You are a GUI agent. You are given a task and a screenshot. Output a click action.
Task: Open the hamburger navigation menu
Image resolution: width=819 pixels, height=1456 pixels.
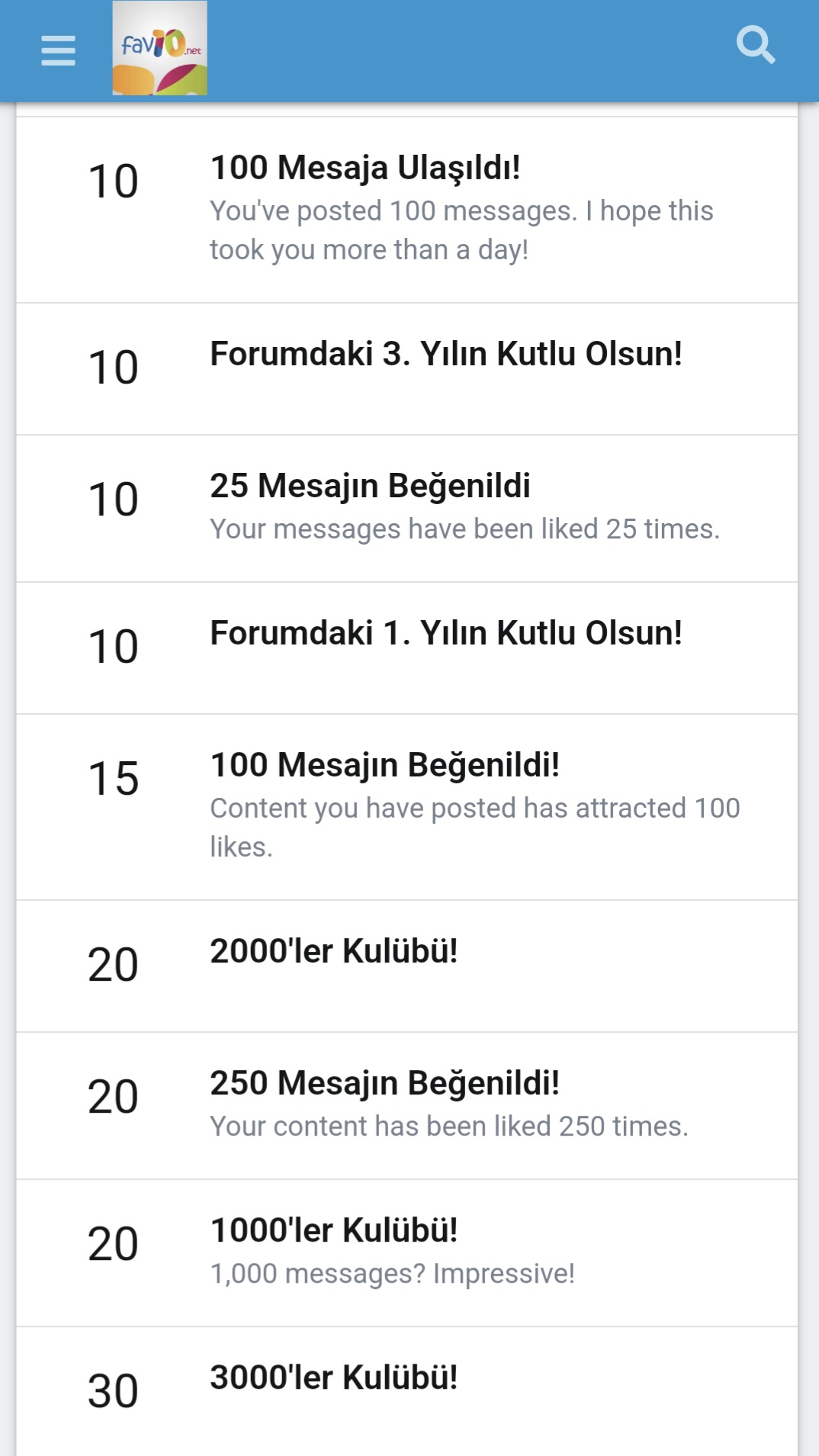58,50
